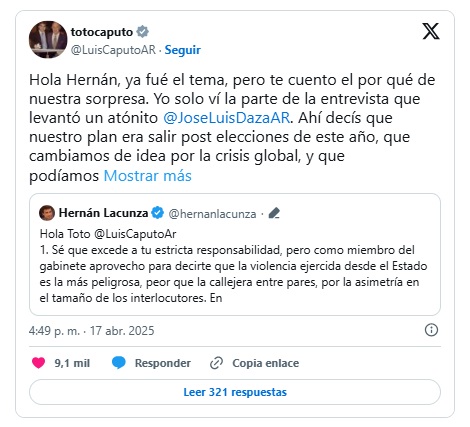Open Leer 321 respuestas
The width and height of the screenshot is (470, 427).
coord(235,392)
